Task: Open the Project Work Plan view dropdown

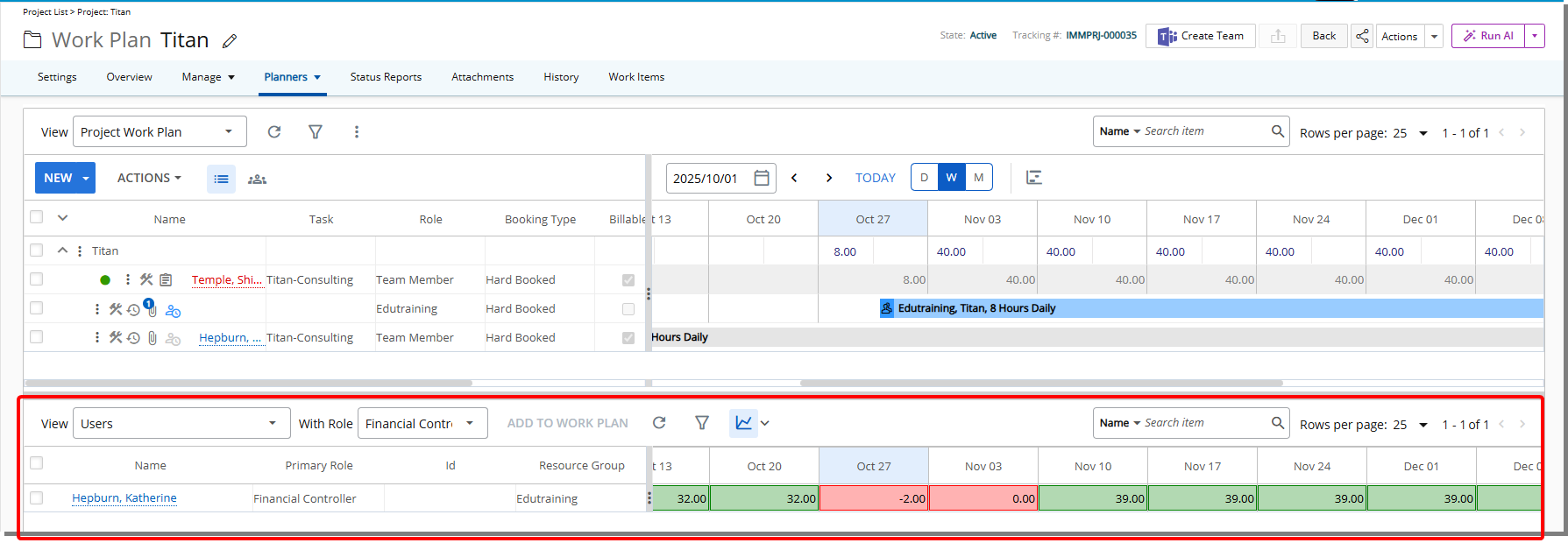Action: coord(159,131)
